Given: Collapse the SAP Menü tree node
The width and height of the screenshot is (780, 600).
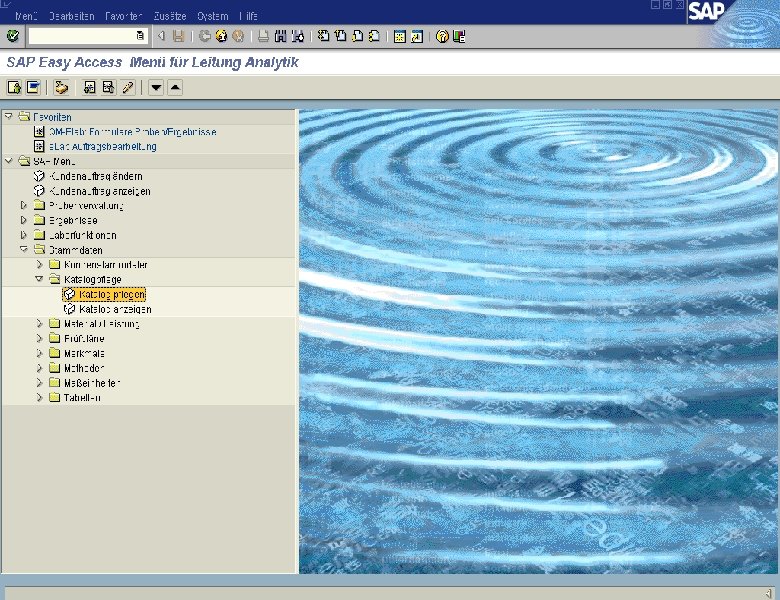Looking at the screenshot, I should click(8, 161).
